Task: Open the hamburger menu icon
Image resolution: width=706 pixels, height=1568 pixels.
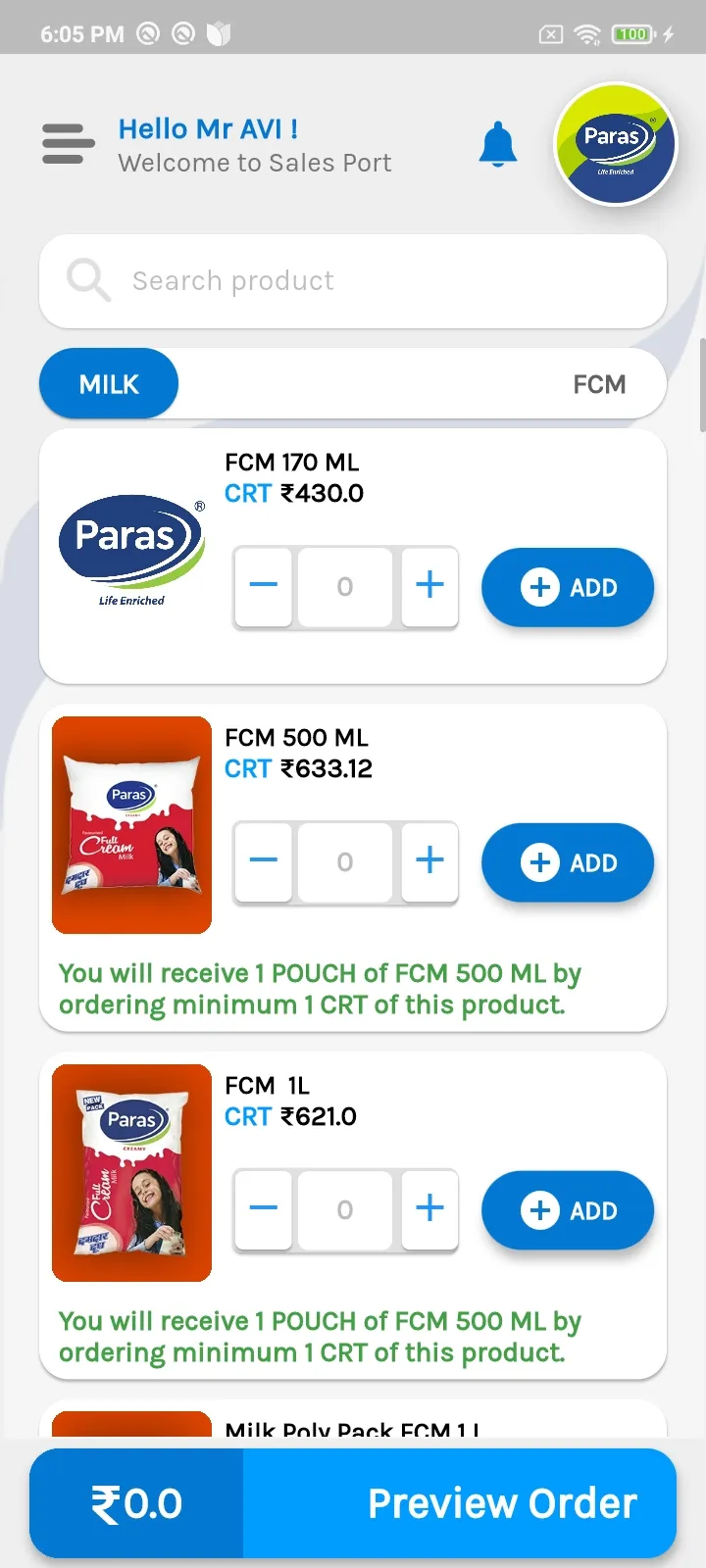Action: [x=69, y=144]
